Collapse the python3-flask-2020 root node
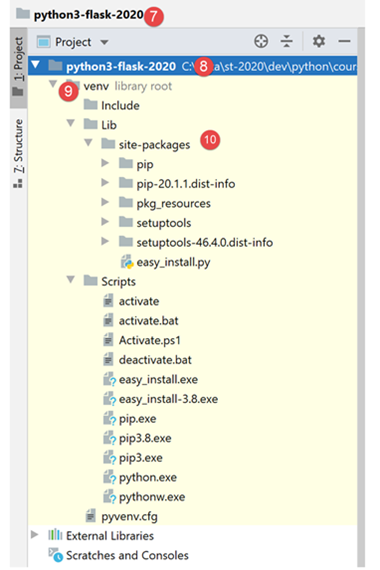This screenshot has height=570, width=380. pyautogui.click(x=36, y=65)
